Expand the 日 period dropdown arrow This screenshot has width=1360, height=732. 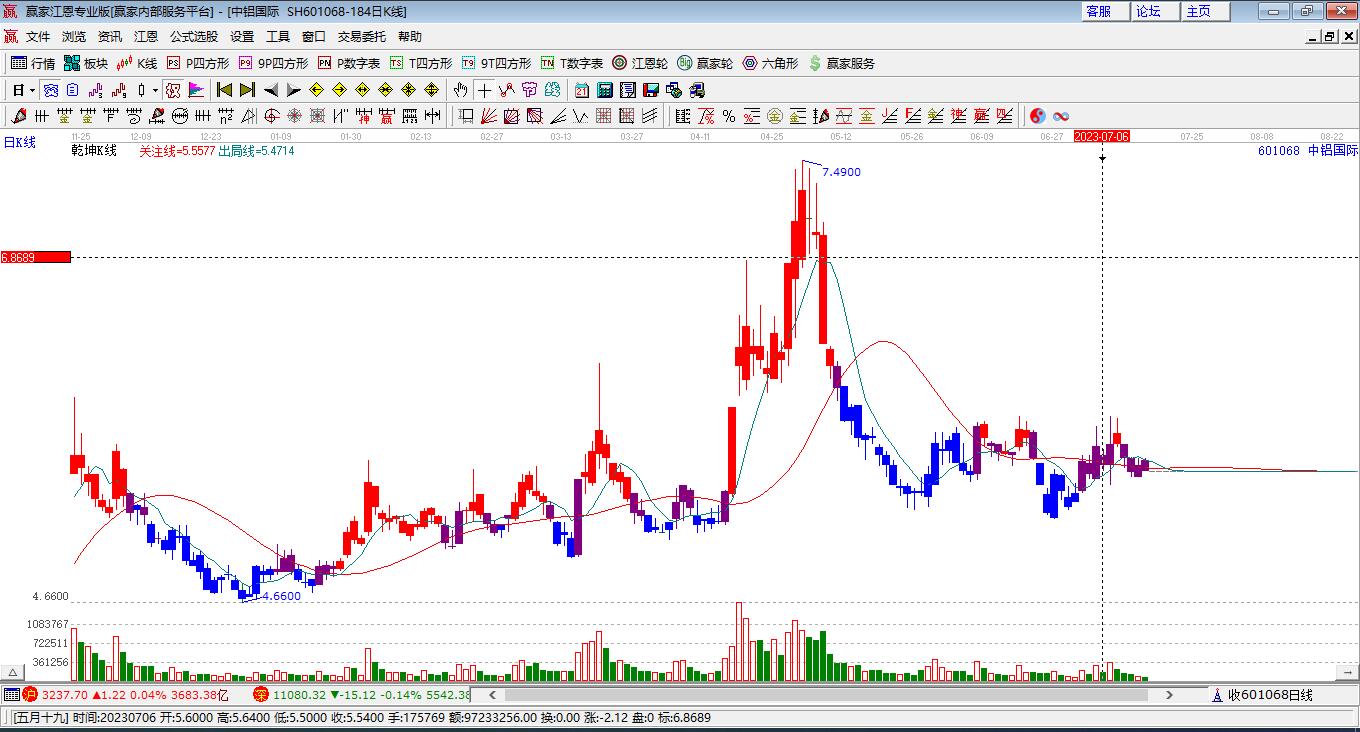point(32,90)
